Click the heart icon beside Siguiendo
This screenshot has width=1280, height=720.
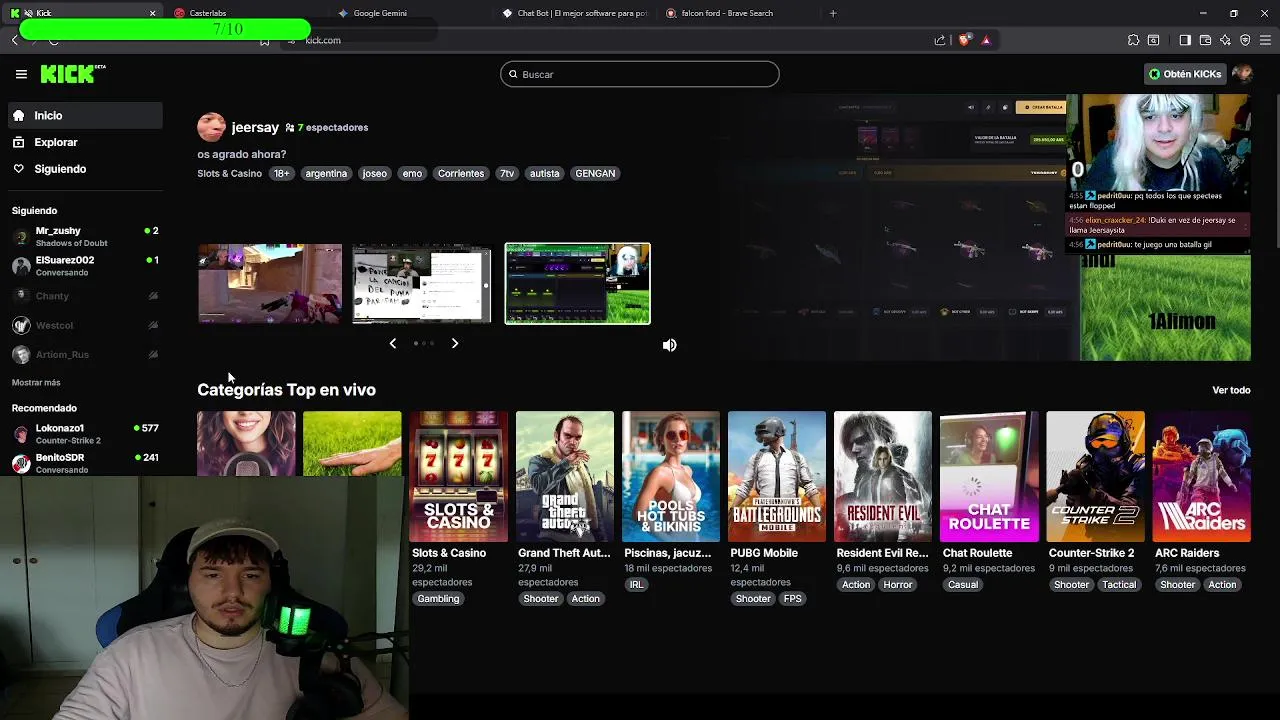tap(18, 169)
